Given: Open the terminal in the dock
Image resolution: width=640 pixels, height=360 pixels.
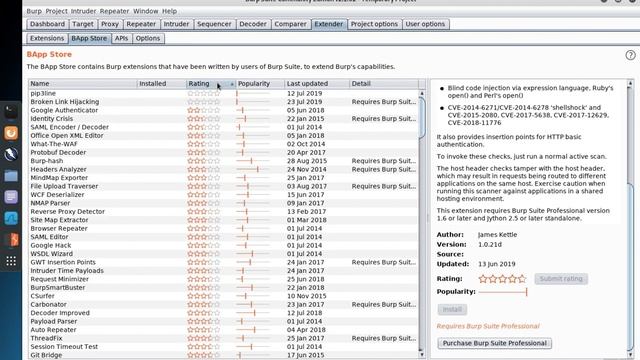Looking at the screenshot, I should click(x=11, y=111).
